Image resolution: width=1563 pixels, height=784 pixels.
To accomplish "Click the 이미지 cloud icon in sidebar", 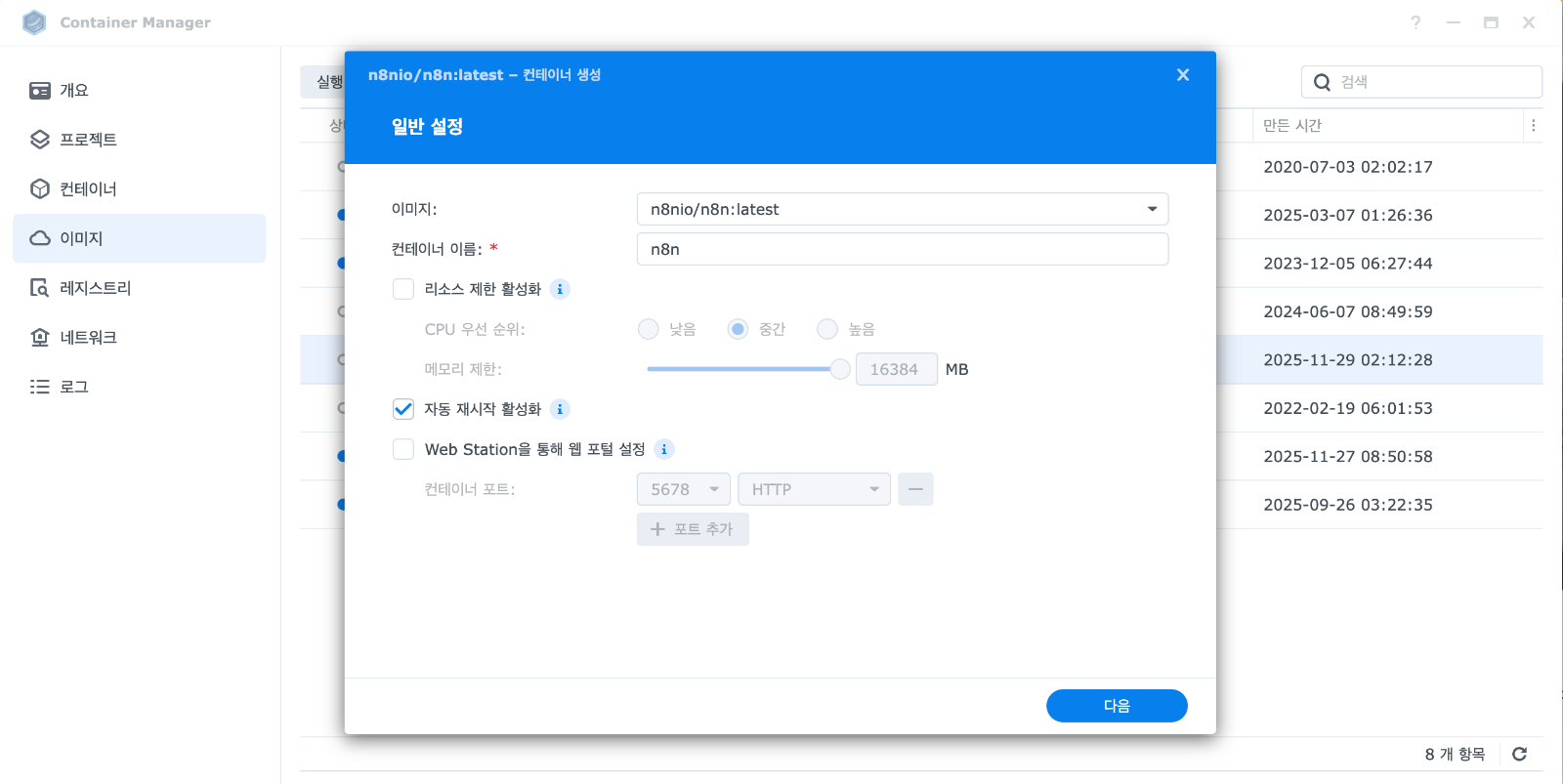I will (40, 238).
